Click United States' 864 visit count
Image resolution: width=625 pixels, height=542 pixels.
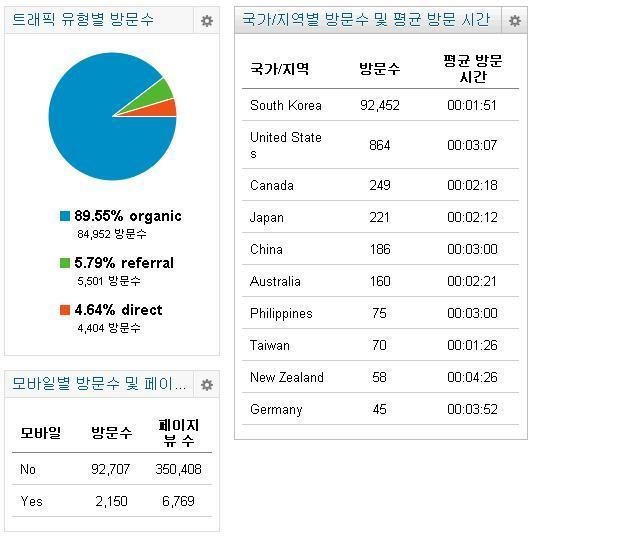379,145
